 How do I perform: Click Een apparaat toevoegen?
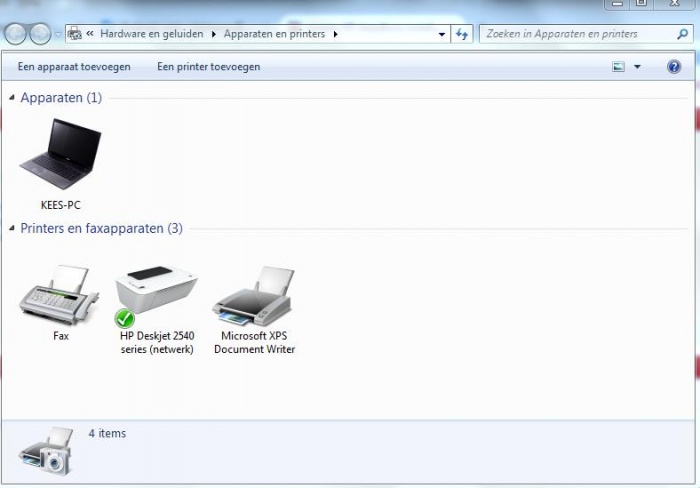tap(74, 67)
